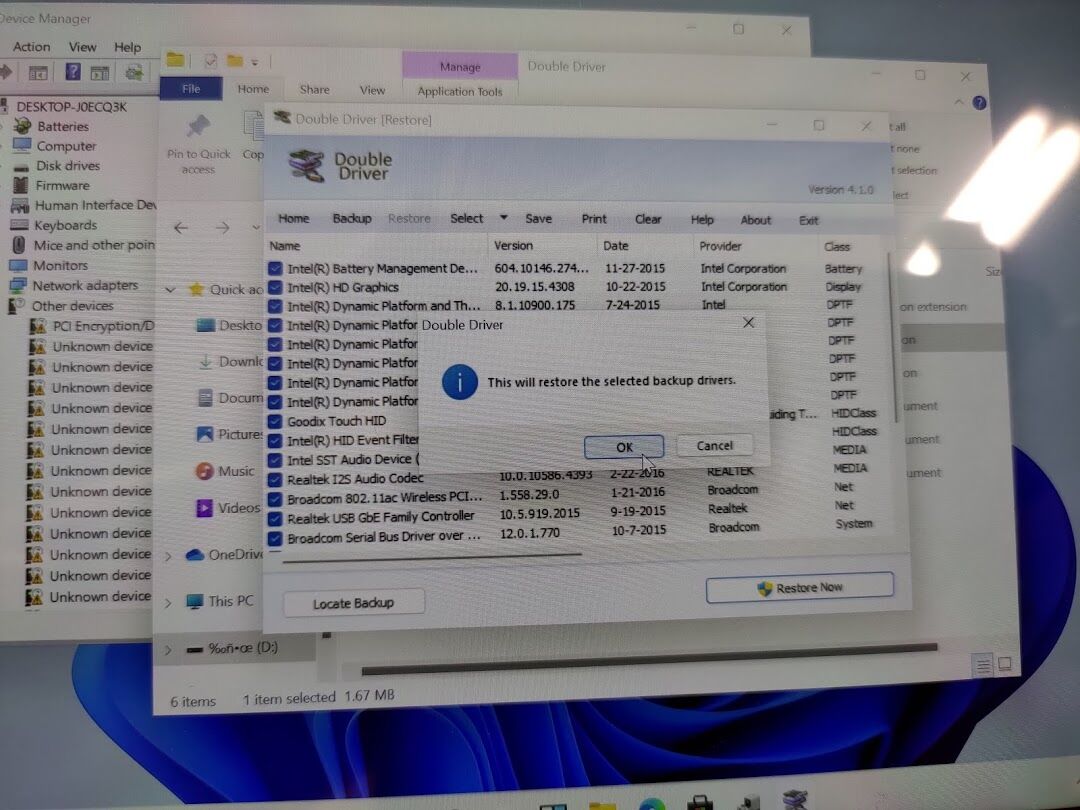Go forward in File Explorer navigation
Screen dimensions: 1080x810
pos(222,228)
